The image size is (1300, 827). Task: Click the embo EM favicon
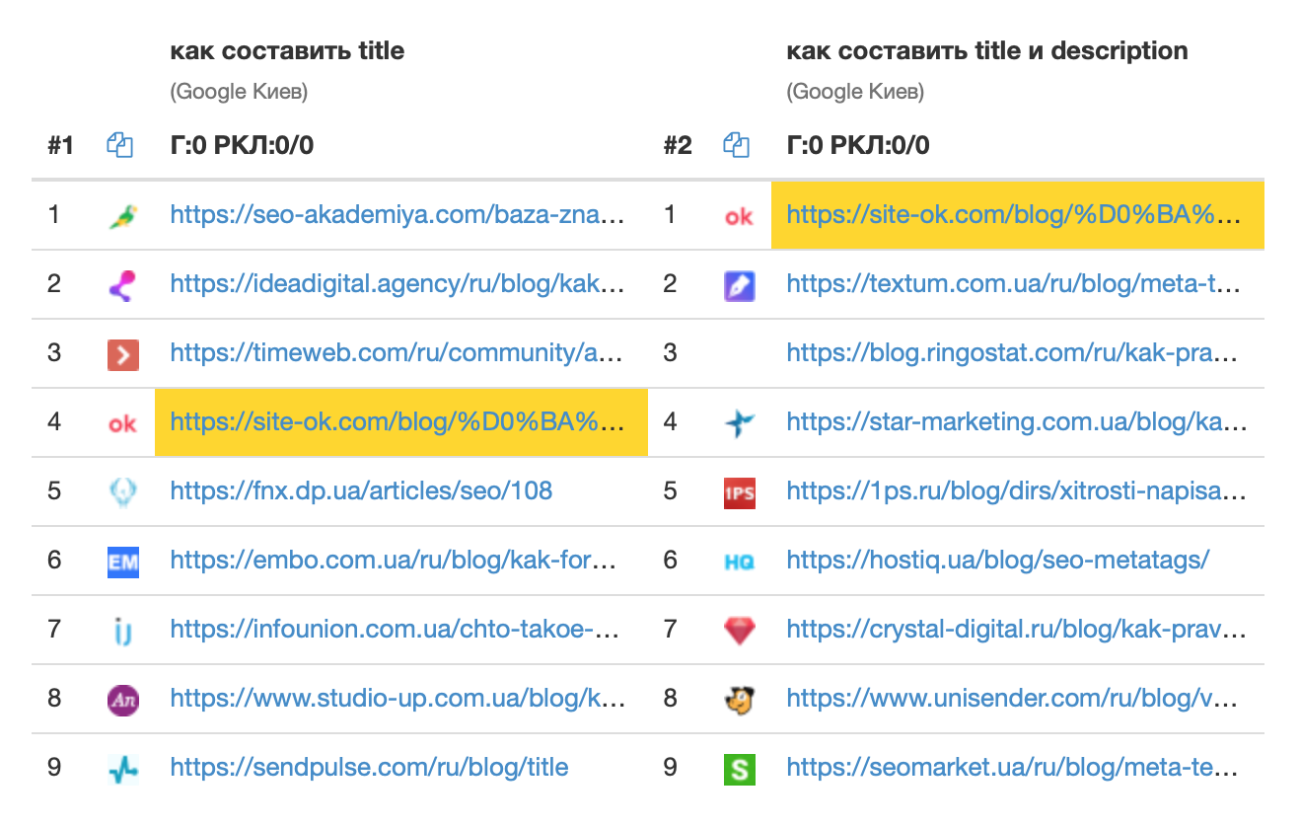click(x=123, y=561)
